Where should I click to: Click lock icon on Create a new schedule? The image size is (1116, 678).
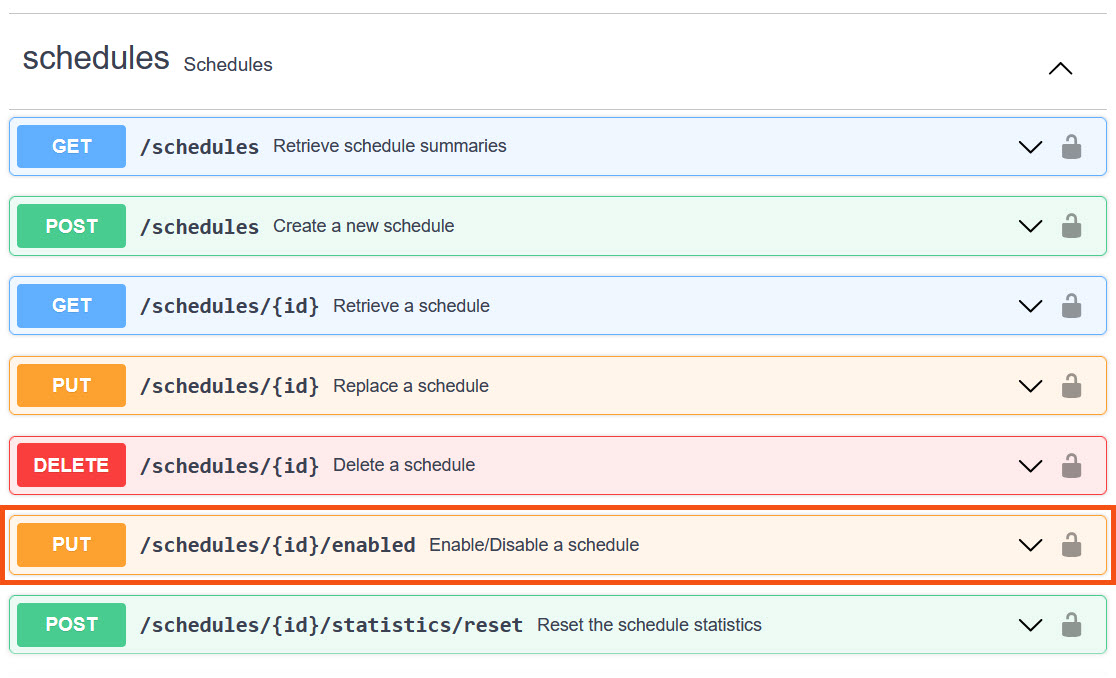coord(1071,226)
